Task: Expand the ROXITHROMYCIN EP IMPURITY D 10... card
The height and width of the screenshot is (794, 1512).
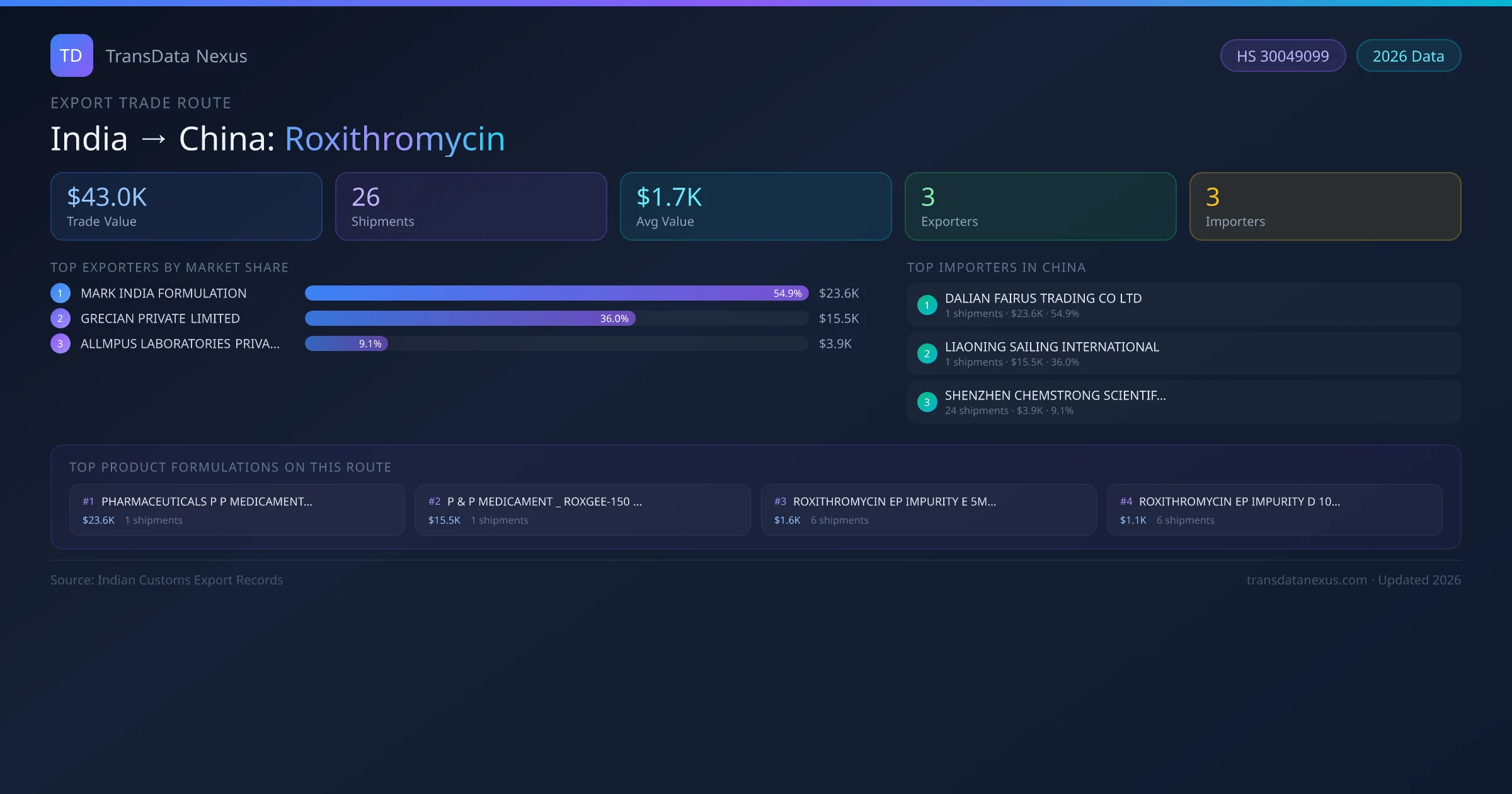Action: point(1274,509)
